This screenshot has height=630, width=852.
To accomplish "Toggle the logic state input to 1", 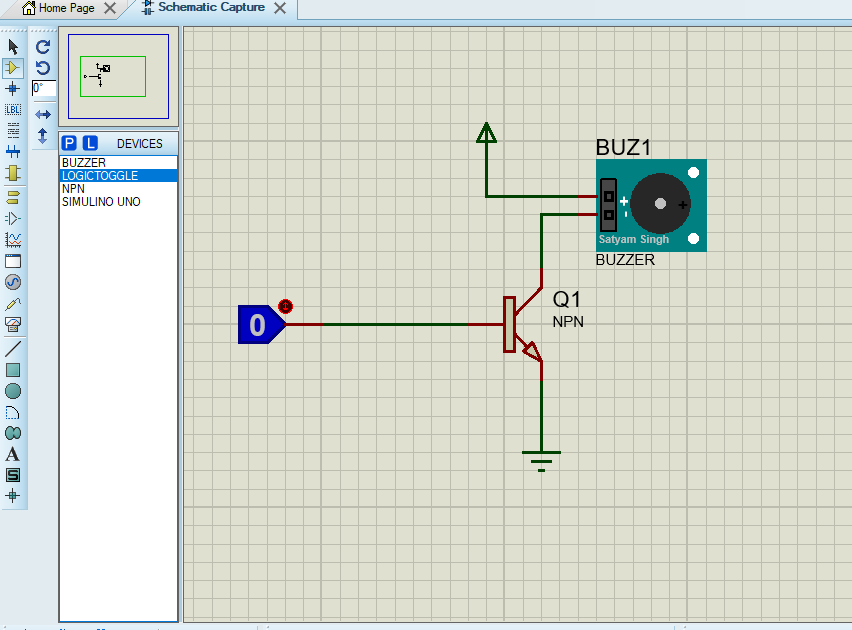I will (286, 307).
